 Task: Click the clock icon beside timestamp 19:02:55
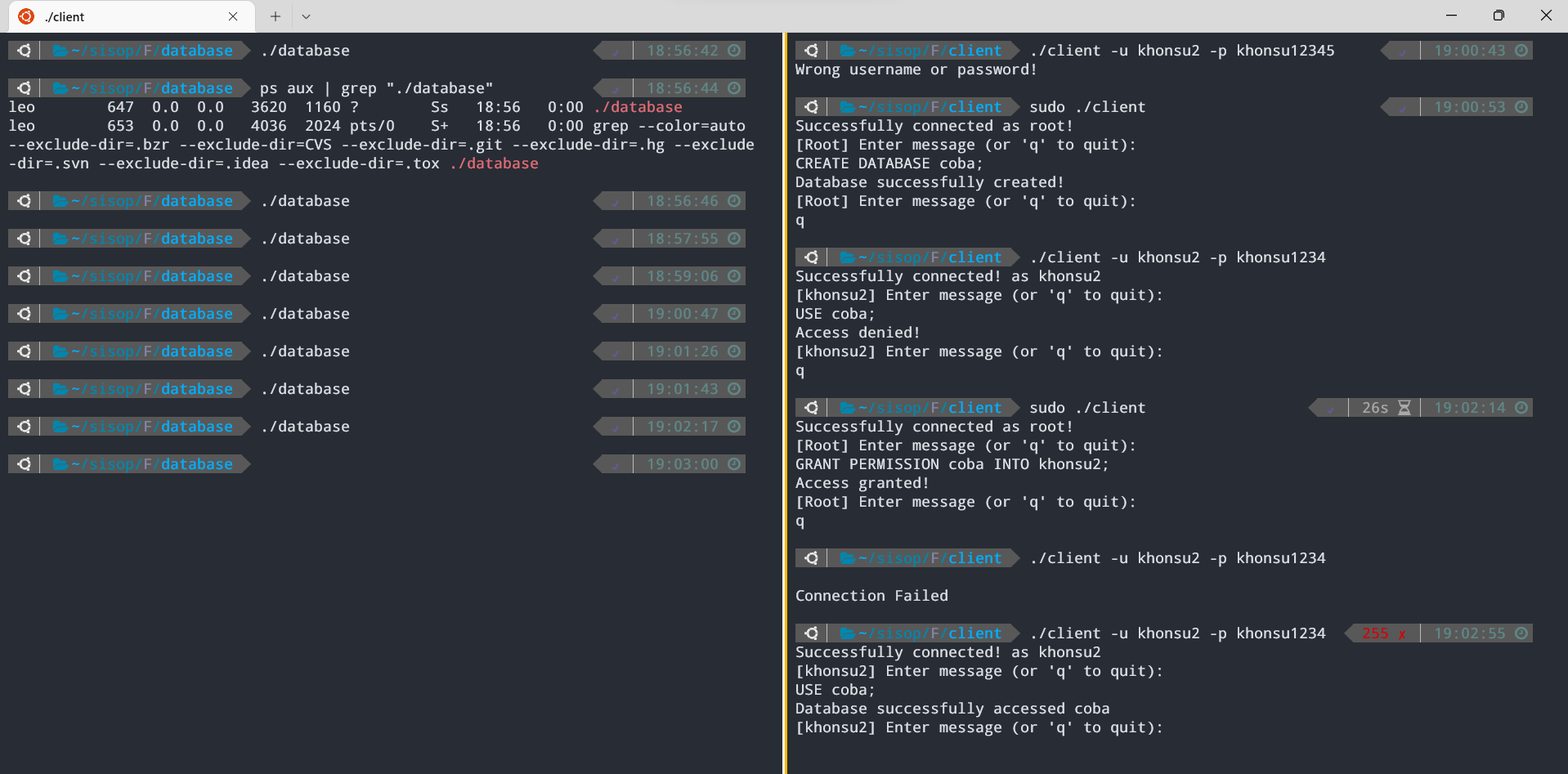[x=1520, y=633]
